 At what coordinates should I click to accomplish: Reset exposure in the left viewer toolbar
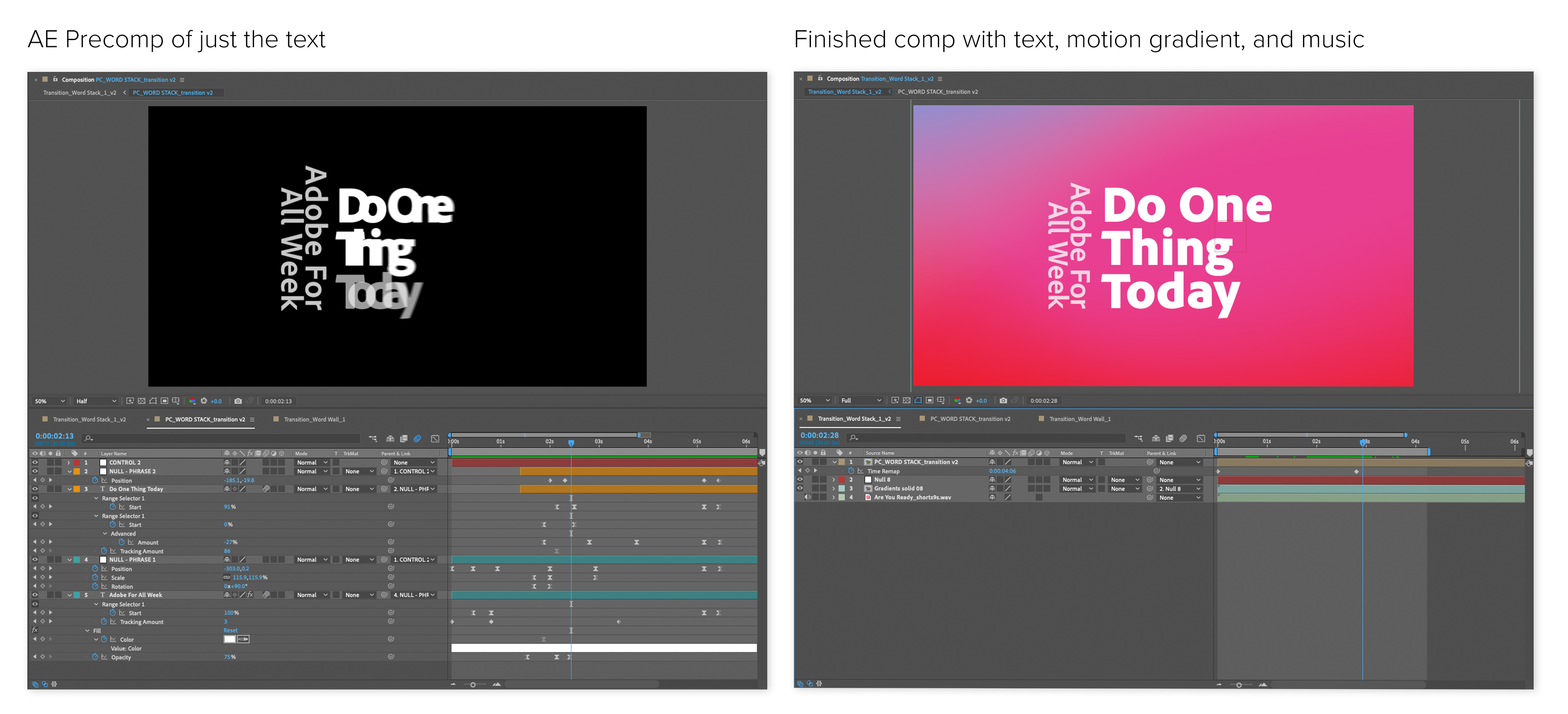pos(204,401)
